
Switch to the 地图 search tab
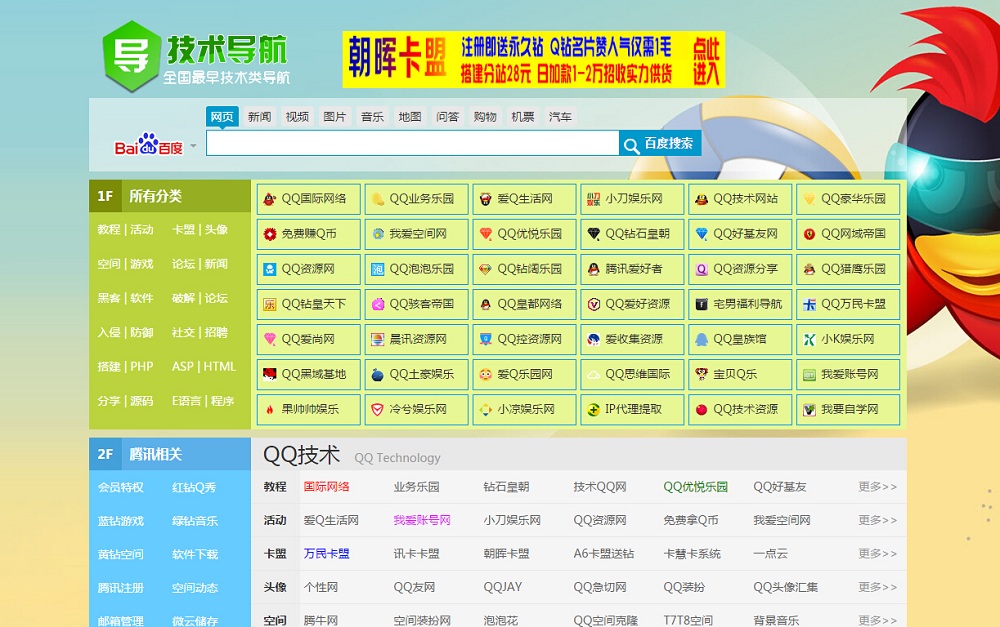[410, 117]
